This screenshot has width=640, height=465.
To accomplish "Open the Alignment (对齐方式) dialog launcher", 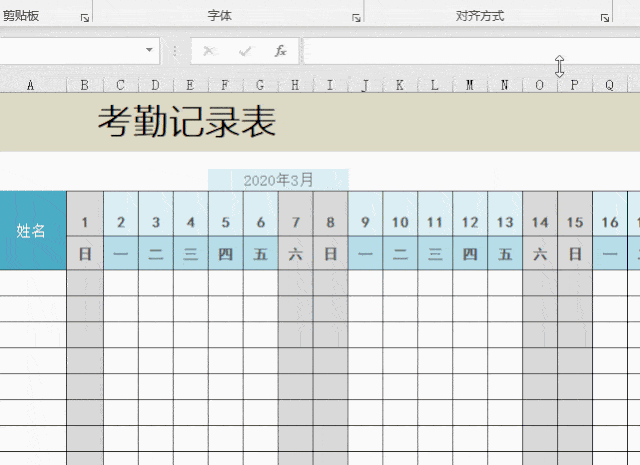I will tap(604, 18).
